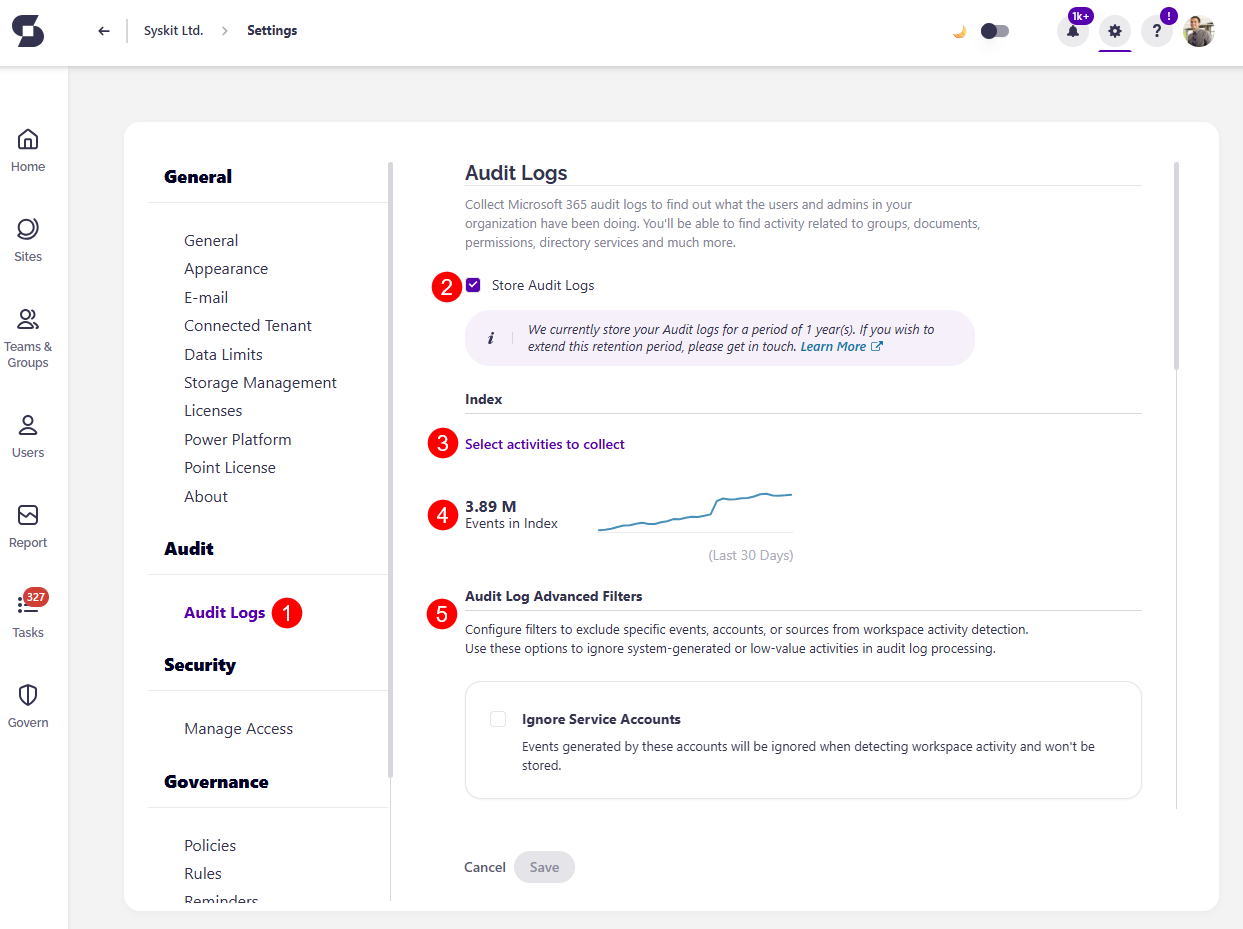Click the Syskit logo icon
The width and height of the screenshot is (1243, 929).
[27, 31]
